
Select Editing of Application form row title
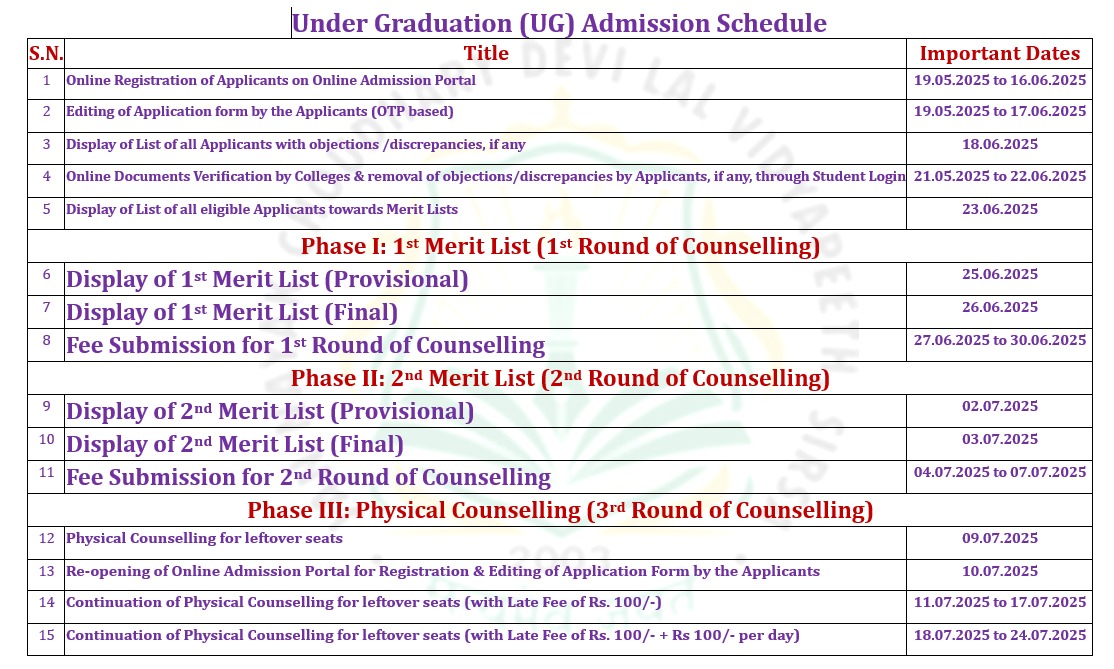tap(259, 112)
